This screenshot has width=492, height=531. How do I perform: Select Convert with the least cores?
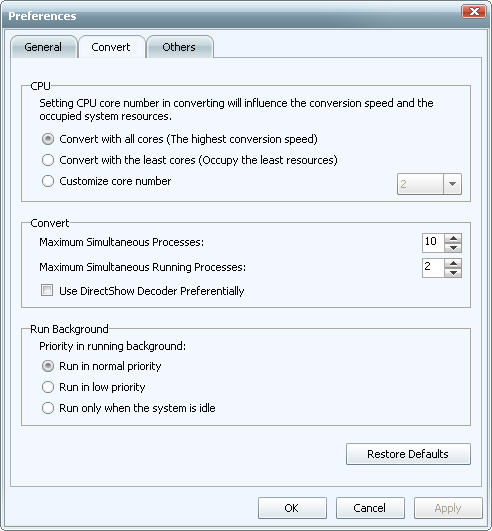coord(48,160)
